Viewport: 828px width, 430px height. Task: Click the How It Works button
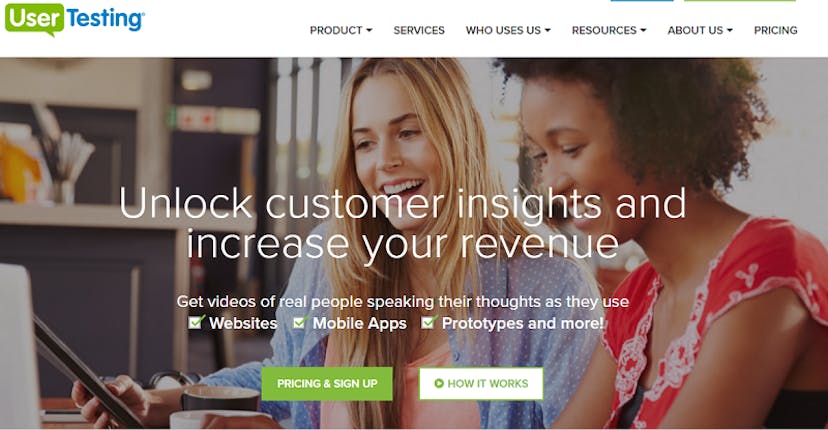tap(481, 384)
